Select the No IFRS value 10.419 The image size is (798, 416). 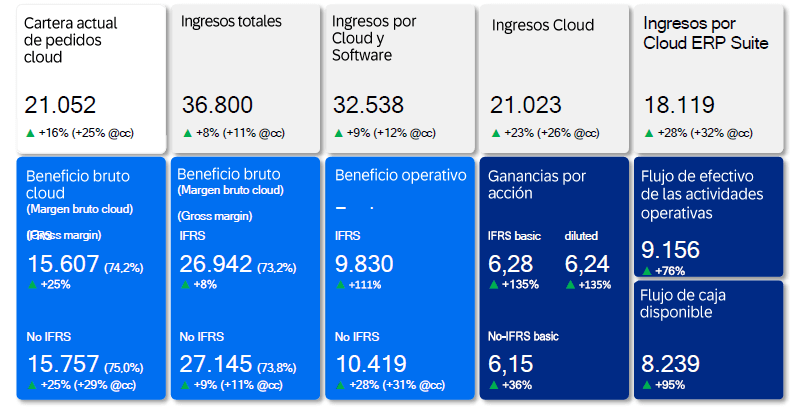372,364
